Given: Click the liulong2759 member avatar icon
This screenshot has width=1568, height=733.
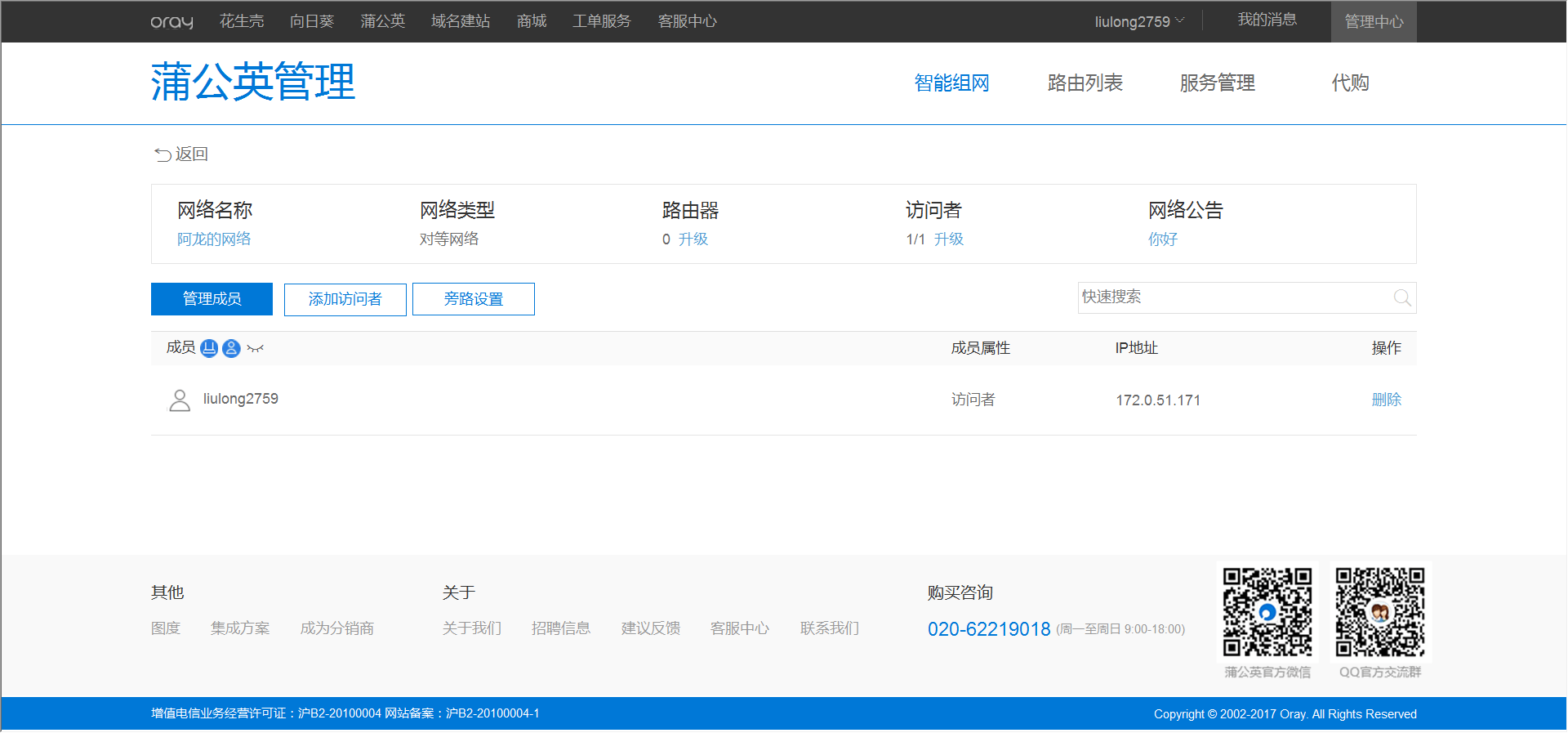Looking at the screenshot, I should click(x=180, y=400).
